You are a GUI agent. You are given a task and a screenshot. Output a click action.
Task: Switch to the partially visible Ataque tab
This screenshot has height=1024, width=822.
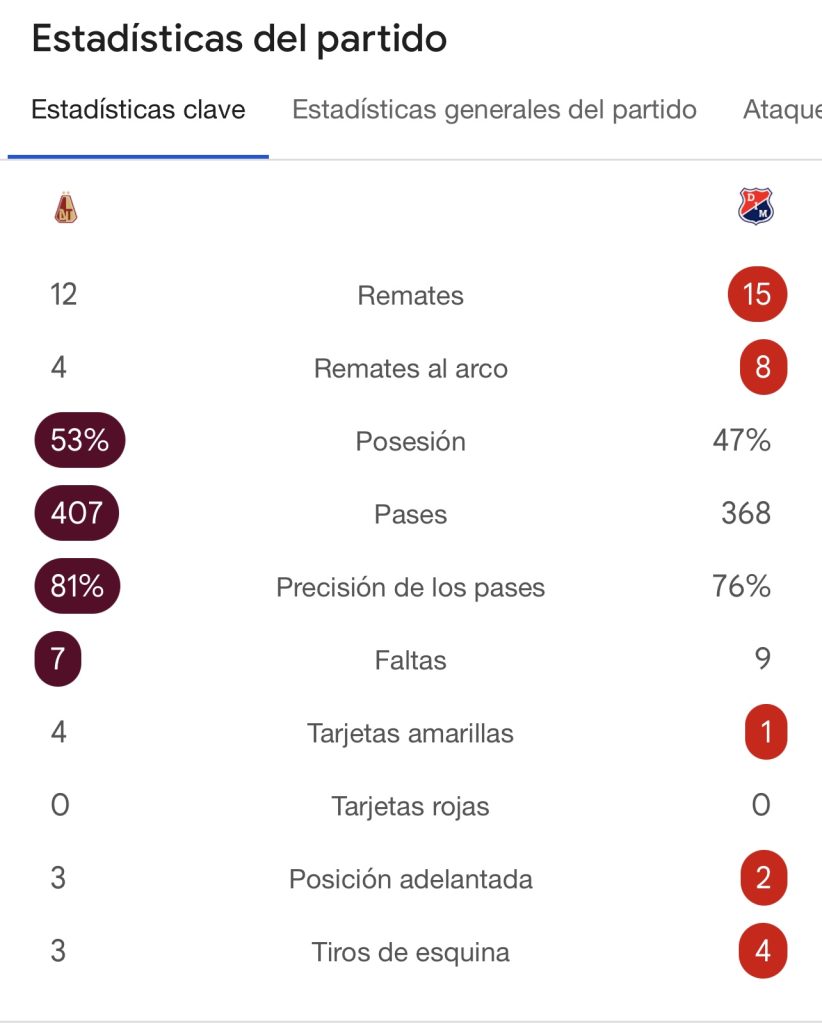tap(781, 109)
